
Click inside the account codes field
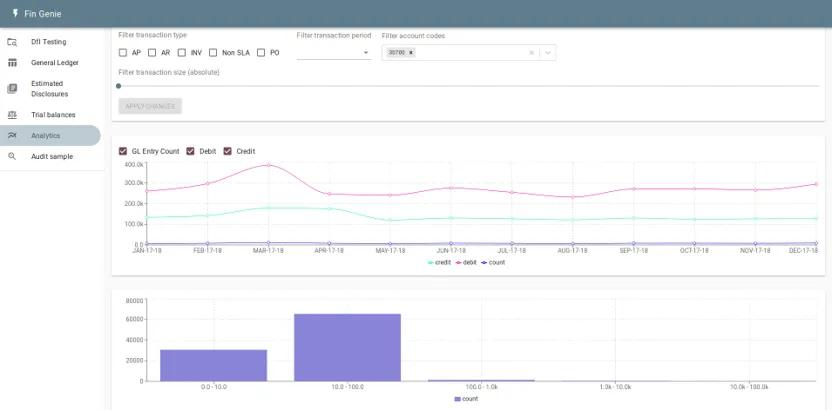tap(469, 53)
